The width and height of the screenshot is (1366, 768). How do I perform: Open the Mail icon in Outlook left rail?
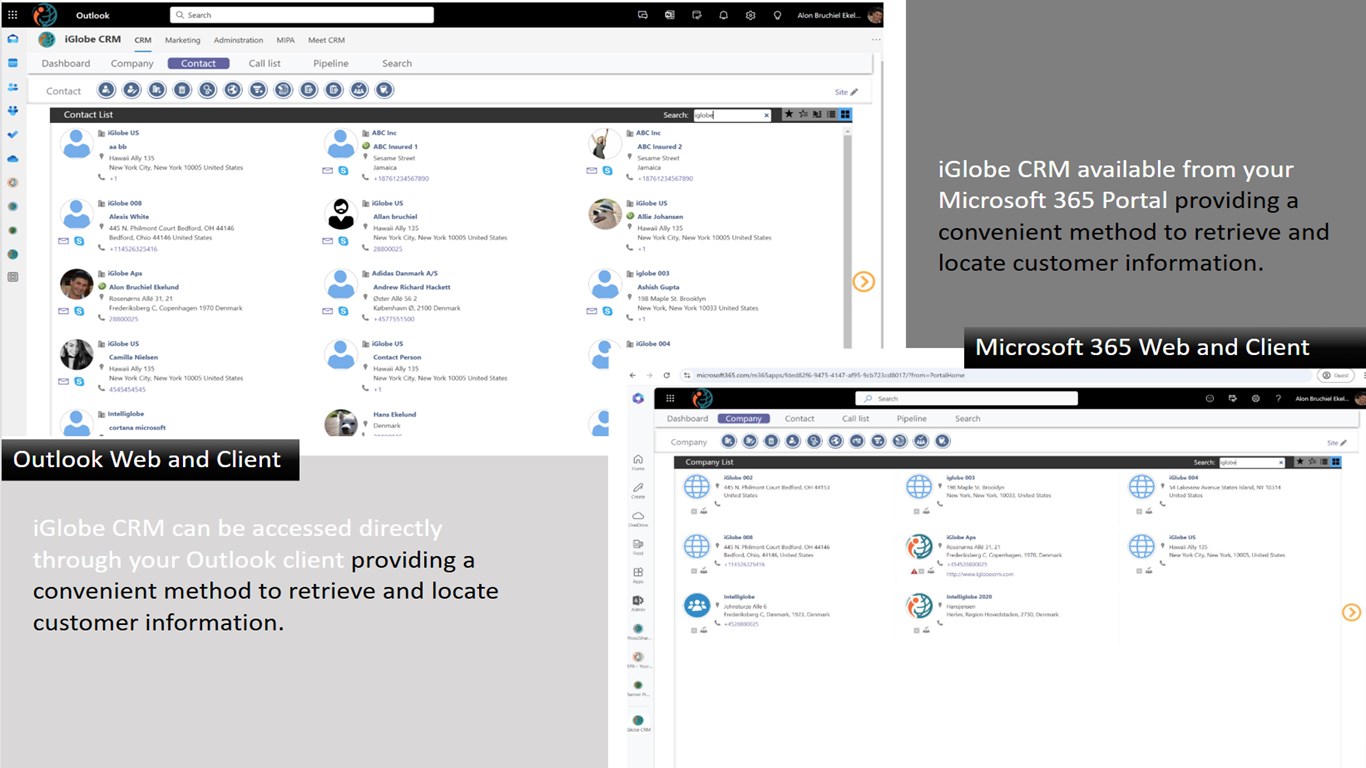pyautogui.click(x=12, y=39)
